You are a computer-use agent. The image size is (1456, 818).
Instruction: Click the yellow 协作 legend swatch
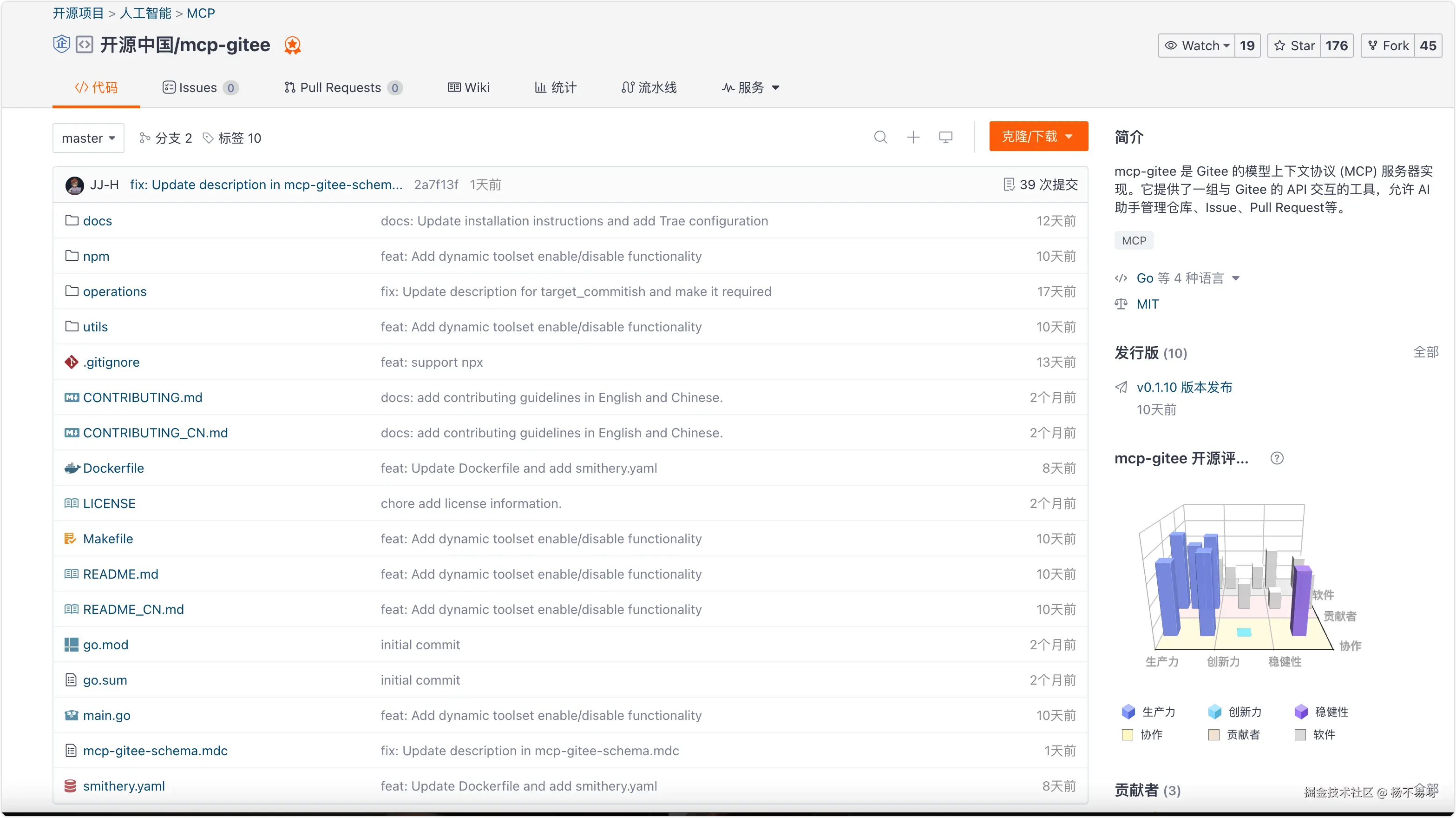click(1128, 735)
